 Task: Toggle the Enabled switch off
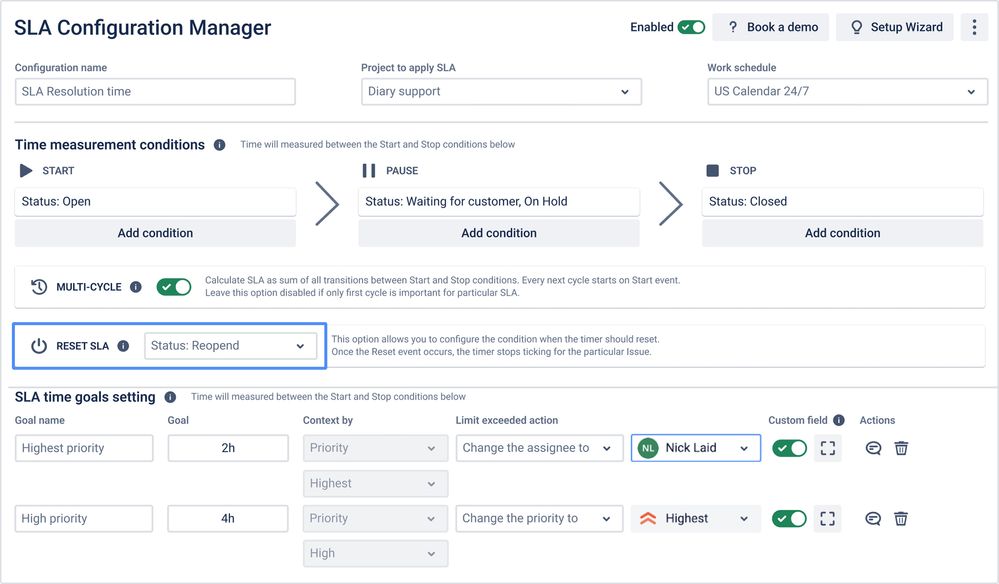tap(691, 27)
